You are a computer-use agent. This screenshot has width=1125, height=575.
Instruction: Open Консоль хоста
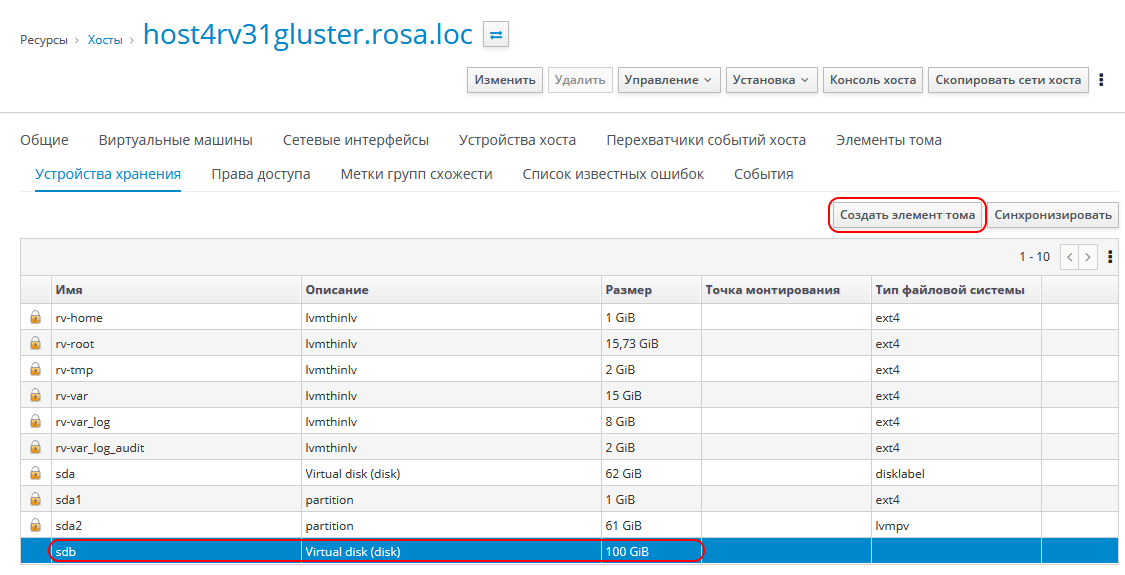873,80
